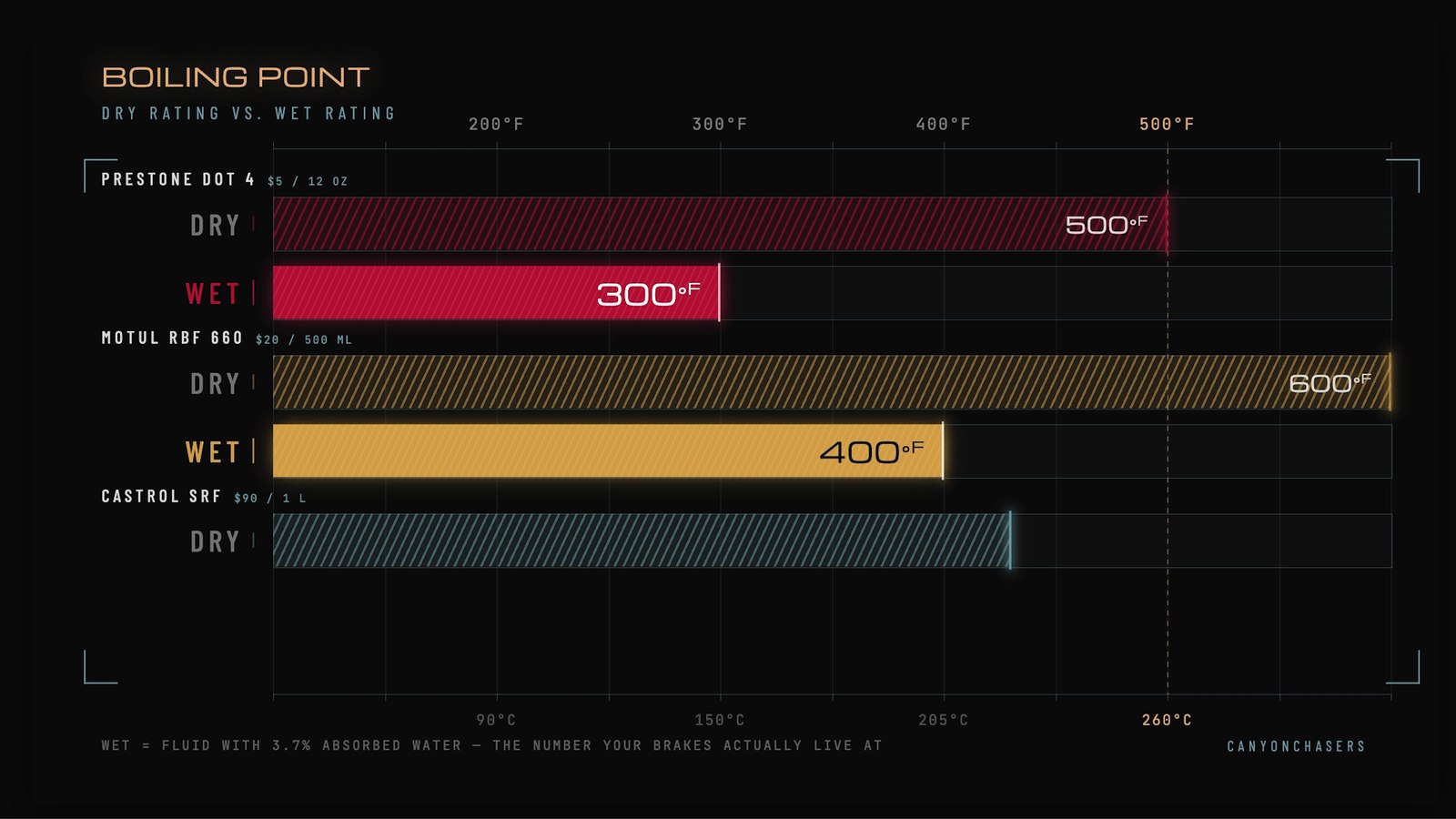Click the 205°C axis label
1456x819 pixels.
[x=944, y=720]
